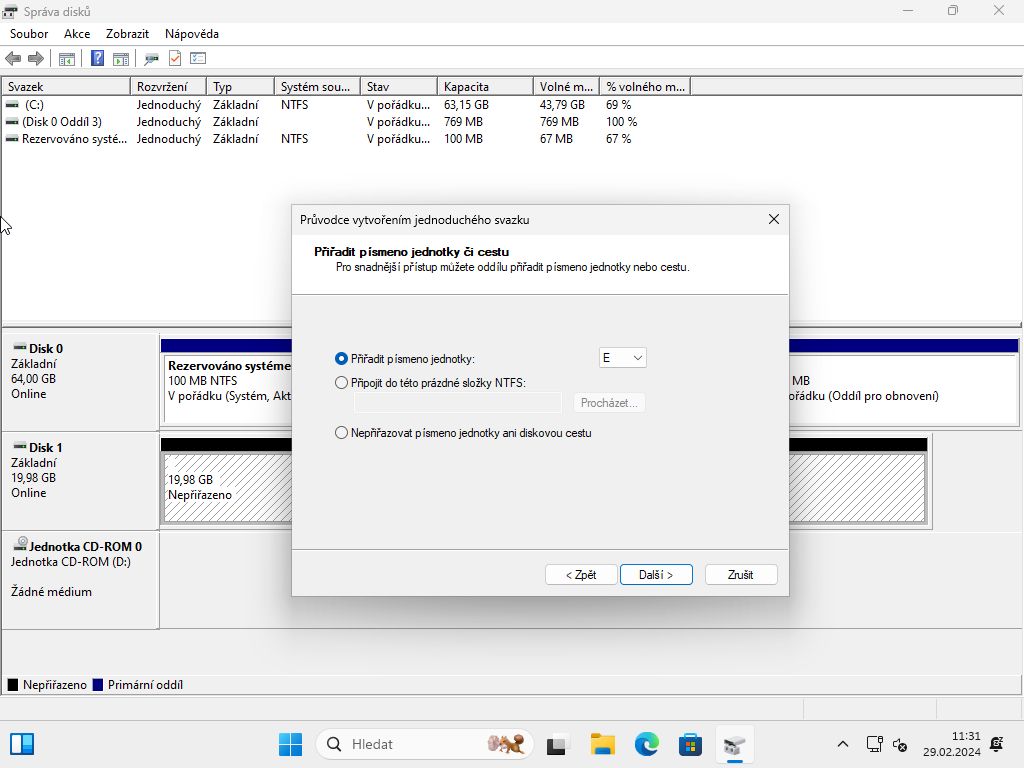The width and height of the screenshot is (1024, 768).
Task: Select 'Nepřiřazovat písmeno jednotky' radio option
Action: click(342, 433)
